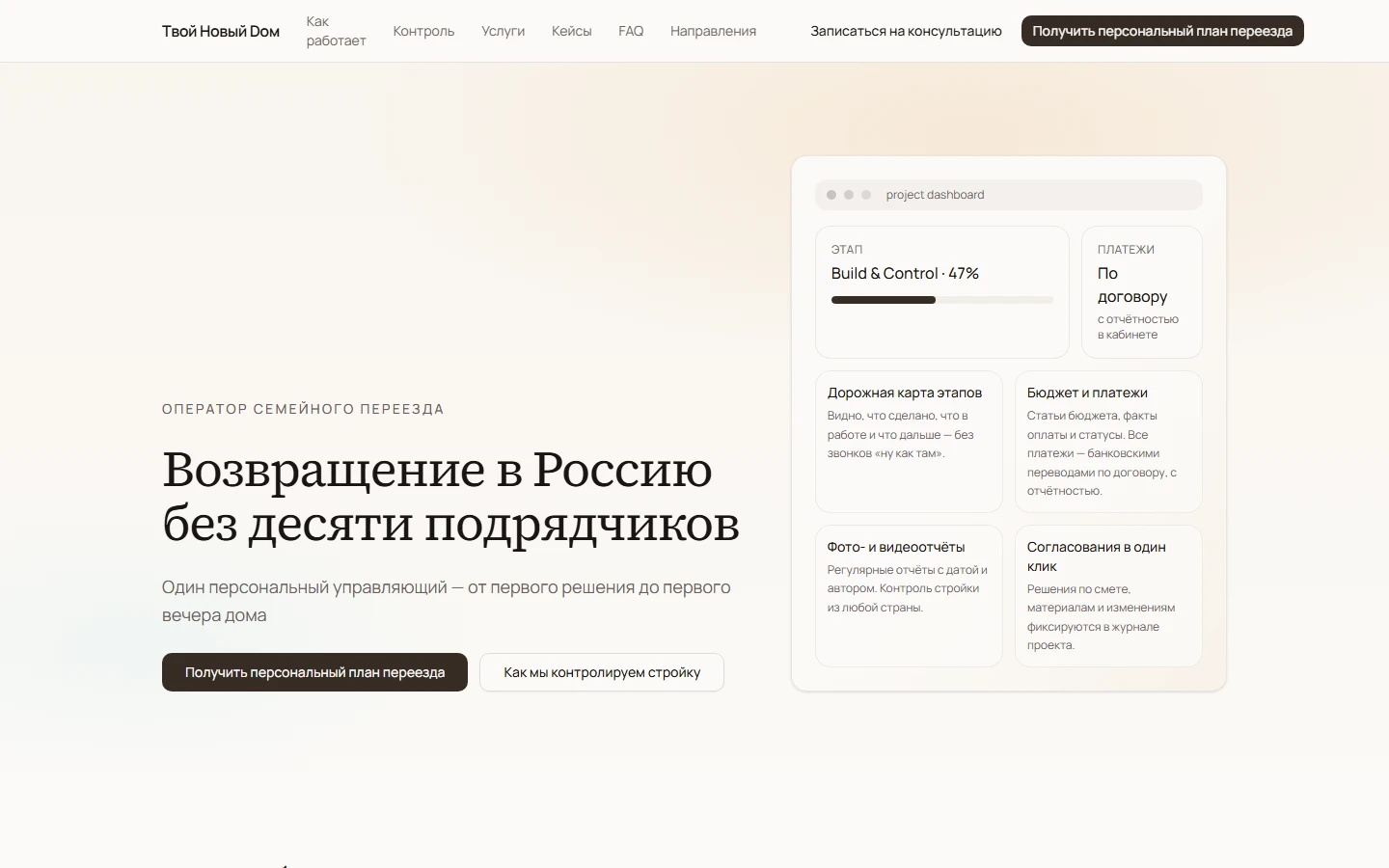This screenshot has height=868, width=1389.
Task: Open the Бюджет и платежи card
Action: coord(1108,442)
